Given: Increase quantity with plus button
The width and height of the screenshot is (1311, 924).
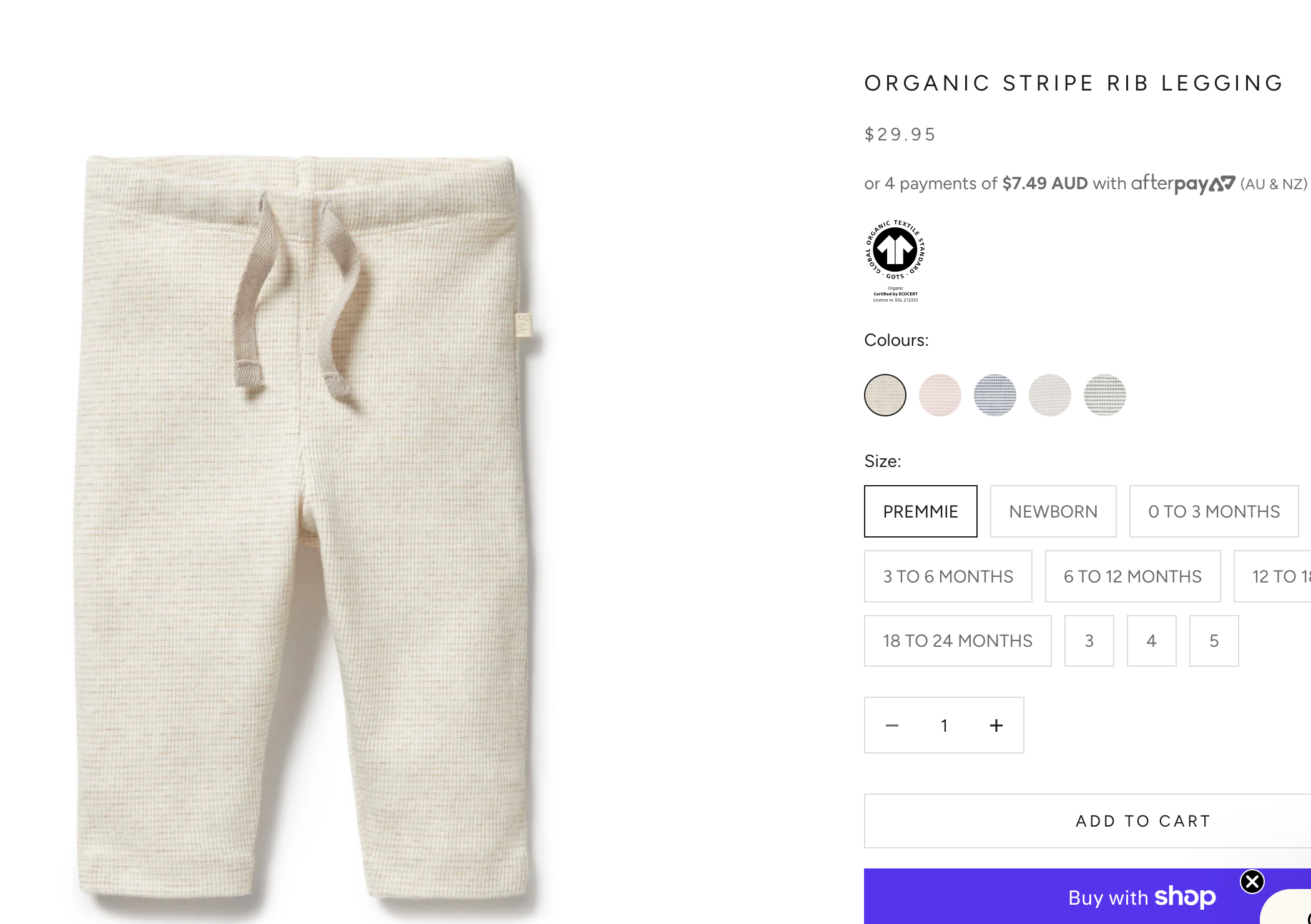Looking at the screenshot, I should (996, 725).
